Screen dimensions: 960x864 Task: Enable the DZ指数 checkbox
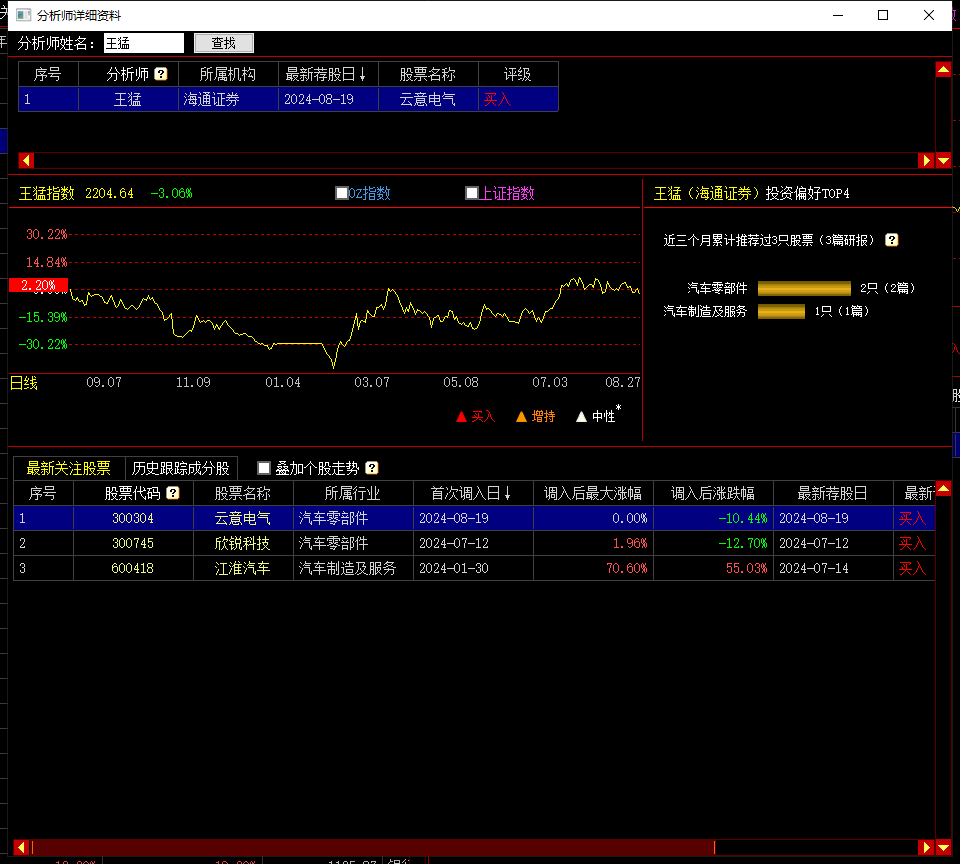tap(341, 194)
